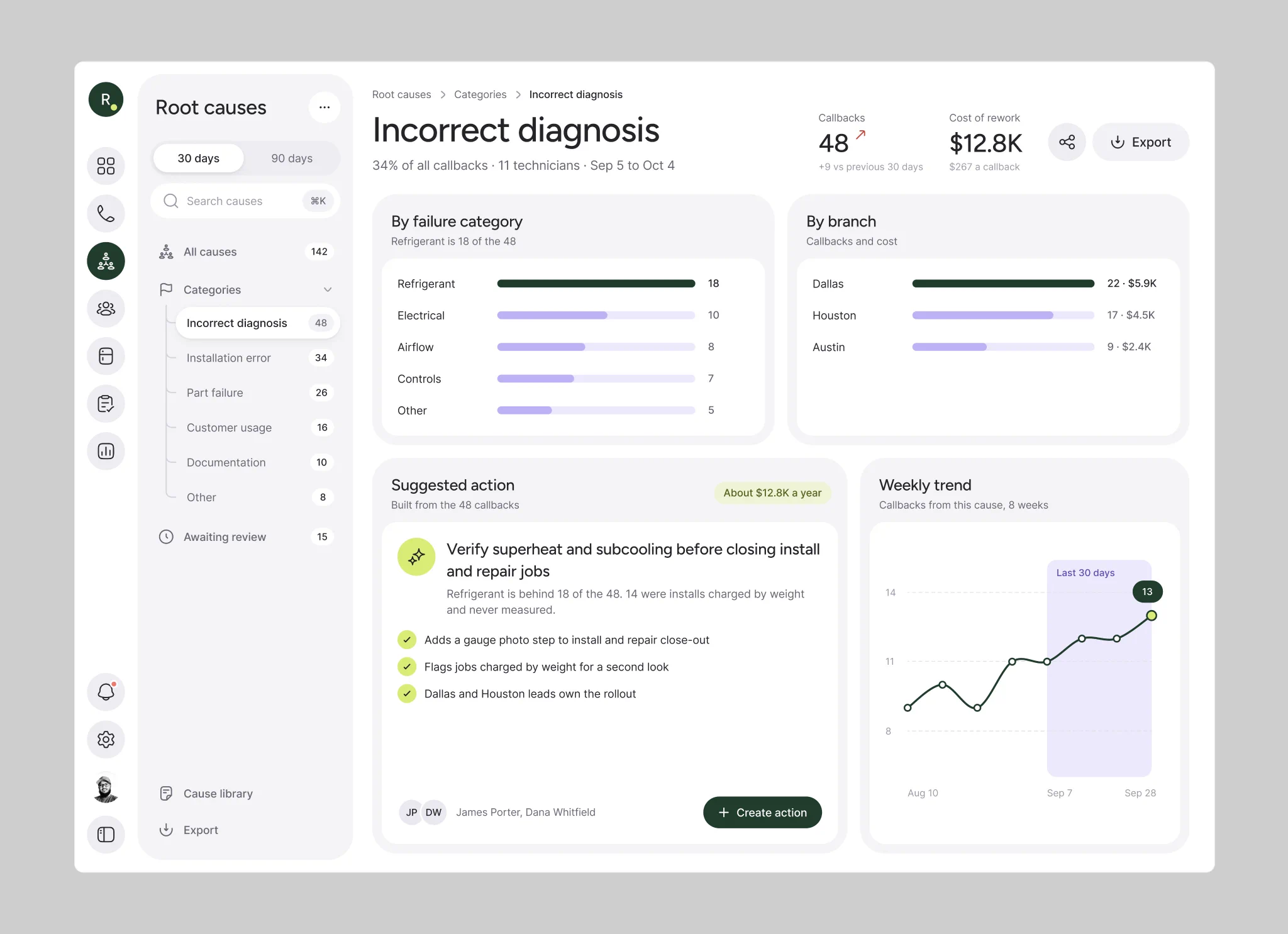This screenshot has height=934, width=1288.
Task: Click the Refrigerant category bar
Action: (x=596, y=284)
